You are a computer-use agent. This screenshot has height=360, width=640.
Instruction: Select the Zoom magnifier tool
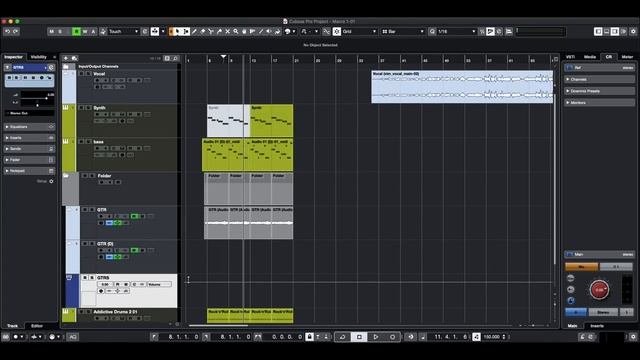click(236, 31)
